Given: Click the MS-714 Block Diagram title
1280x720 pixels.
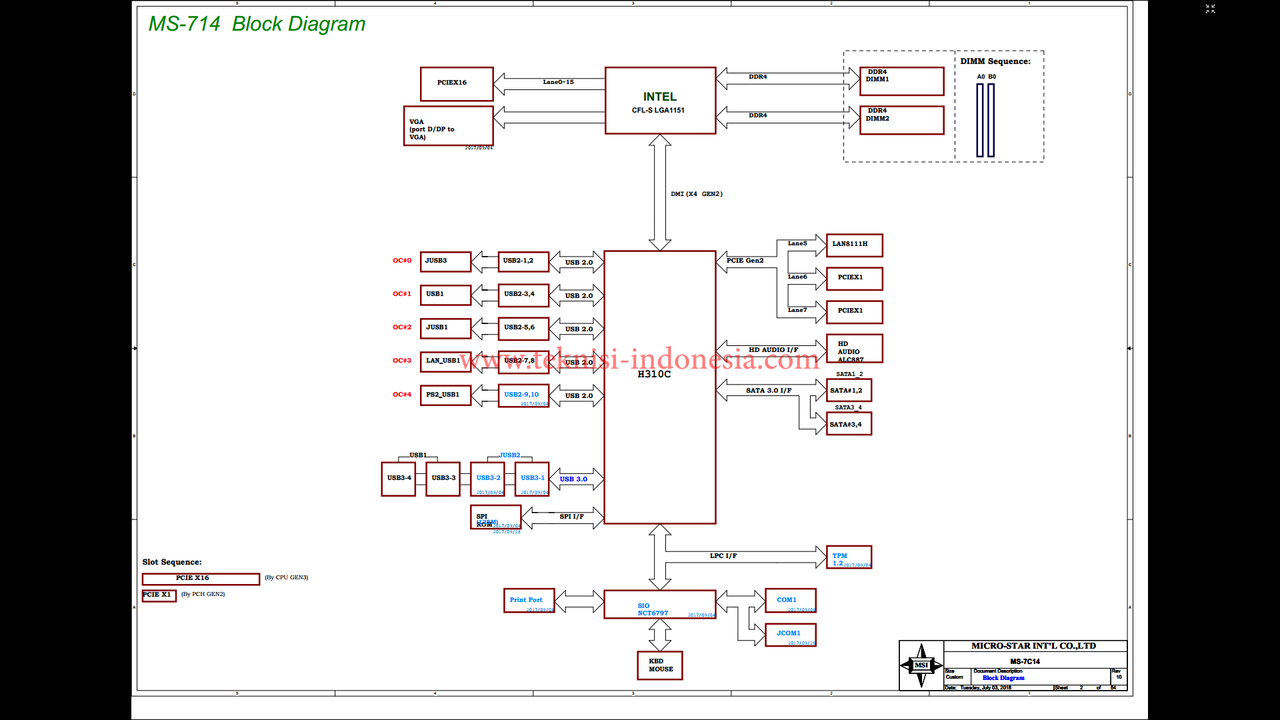Looking at the screenshot, I should pyautogui.click(x=257, y=24).
